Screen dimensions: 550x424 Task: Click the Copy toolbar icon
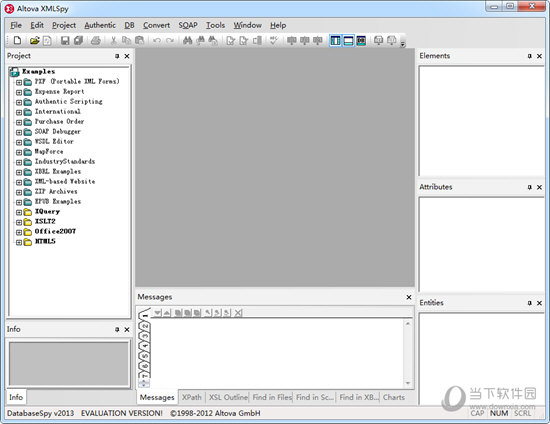126,41
